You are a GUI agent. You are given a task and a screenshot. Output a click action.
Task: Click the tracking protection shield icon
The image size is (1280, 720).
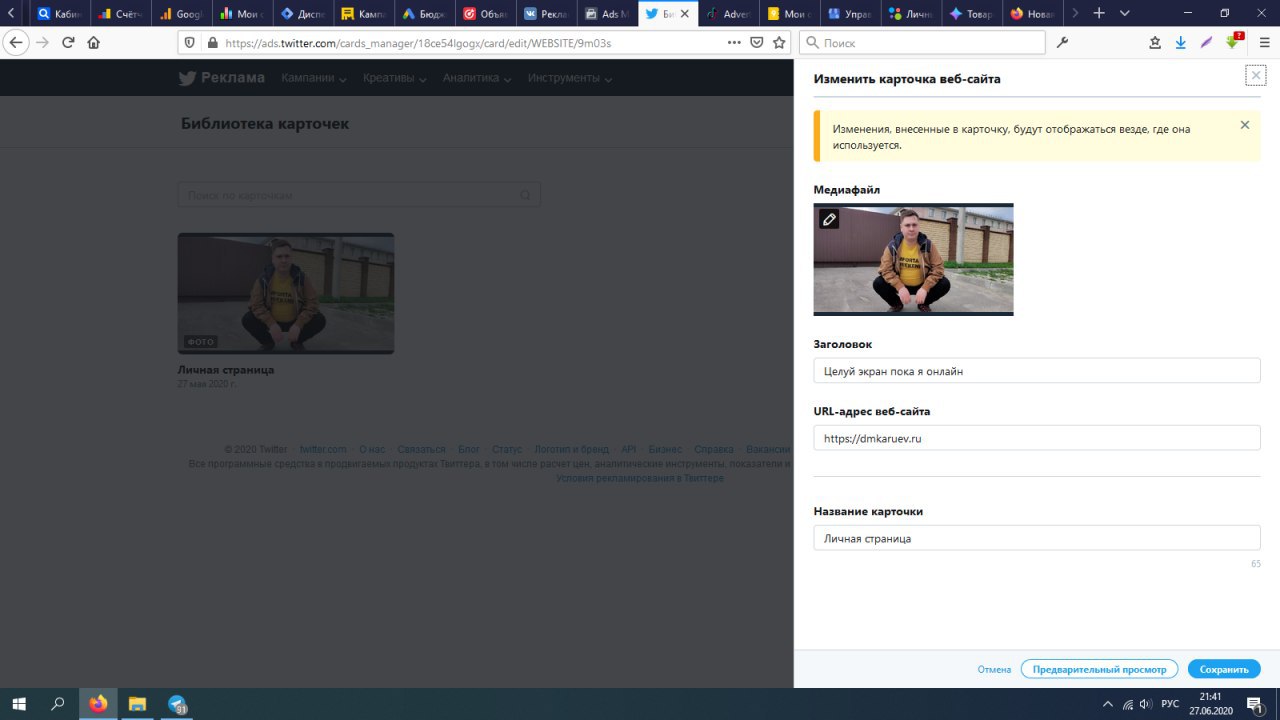point(192,43)
